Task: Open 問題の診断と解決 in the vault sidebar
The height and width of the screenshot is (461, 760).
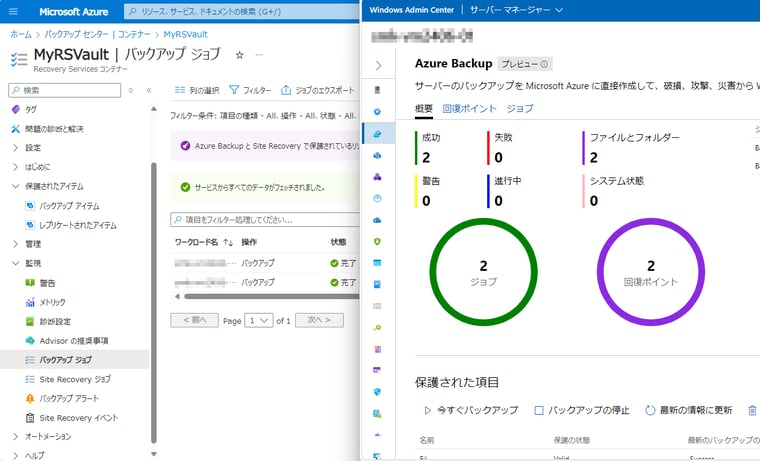Action: pos(54,129)
